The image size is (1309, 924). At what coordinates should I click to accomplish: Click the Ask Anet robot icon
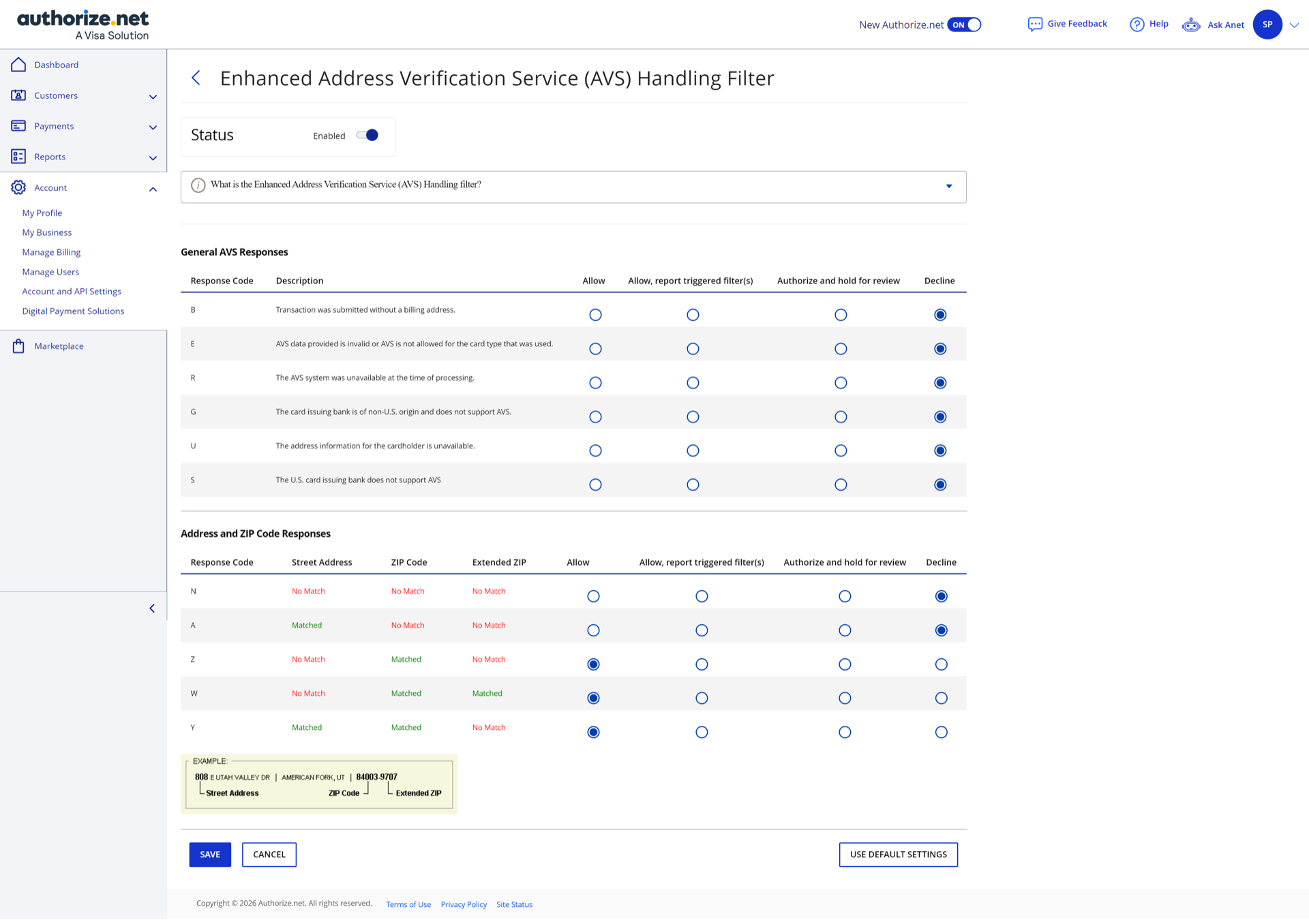click(x=1191, y=25)
